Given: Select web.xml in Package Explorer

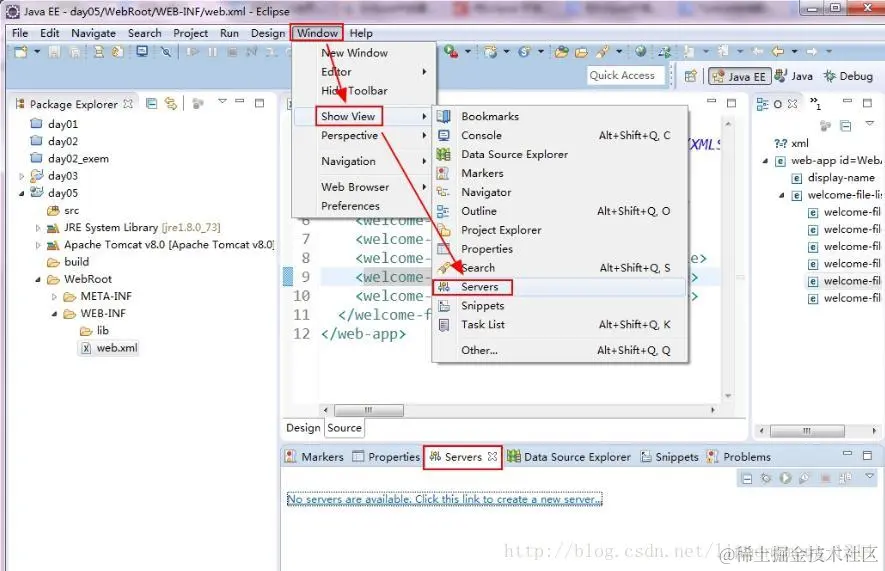Looking at the screenshot, I should pyautogui.click(x=110, y=348).
